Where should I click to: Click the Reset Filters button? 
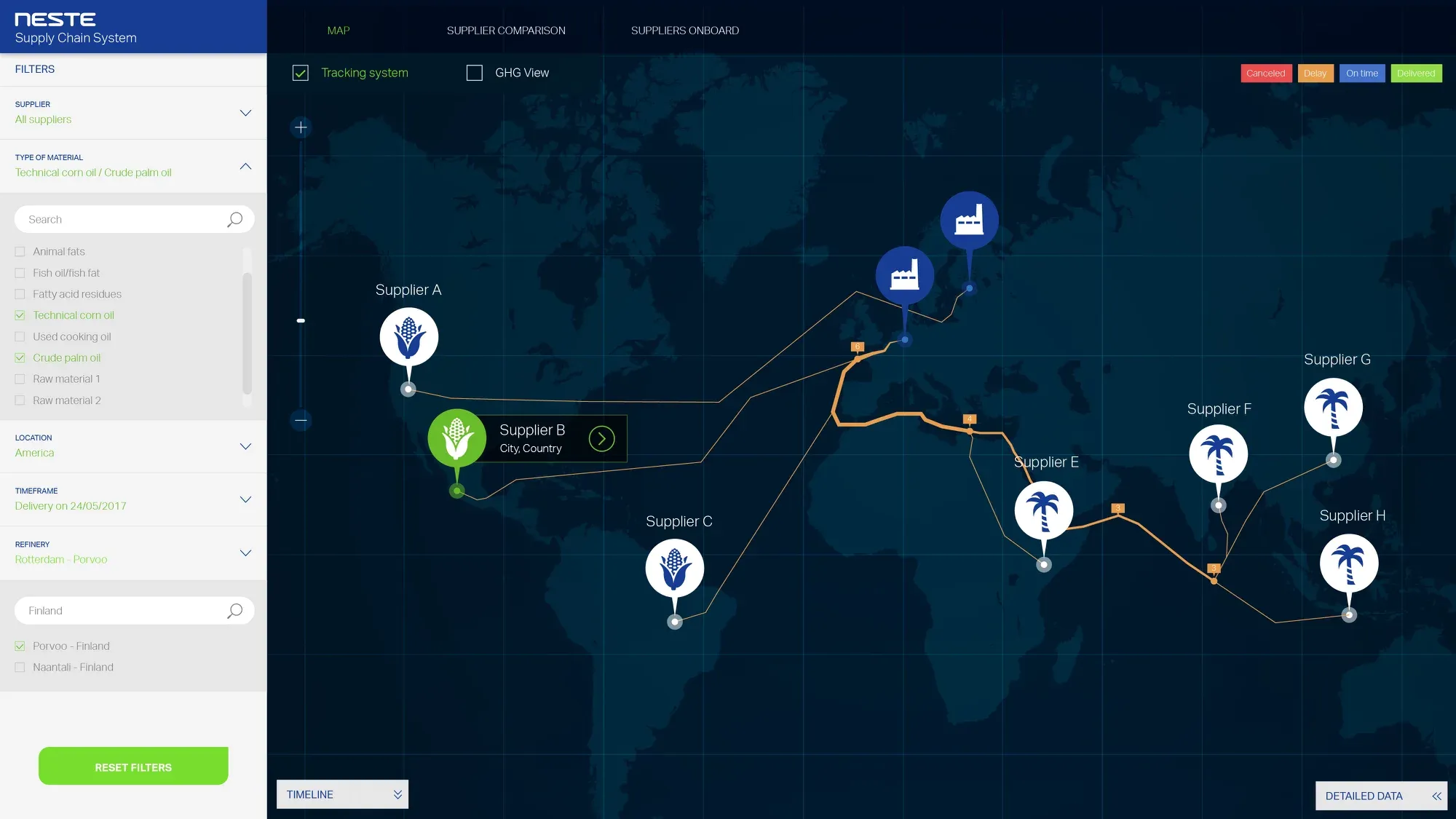click(x=133, y=766)
